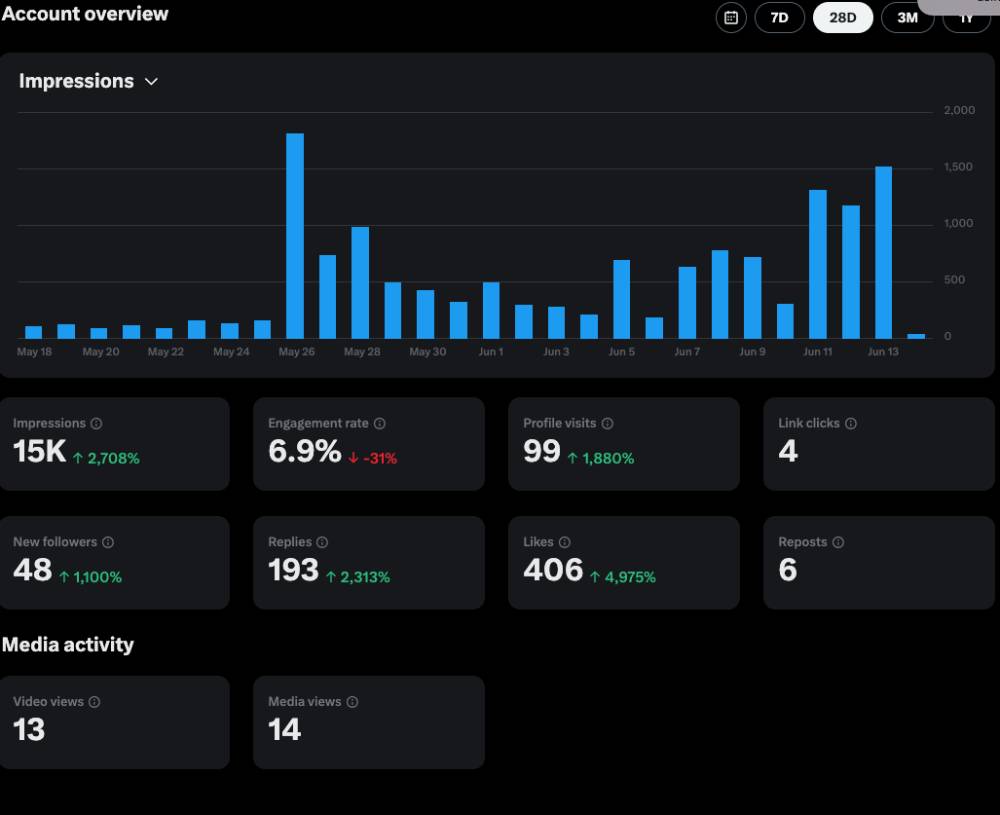Image resolution: width=1000 pixels, height=815 pixels.
Task: Click the Media views value 14
Action: click(284, 730)
